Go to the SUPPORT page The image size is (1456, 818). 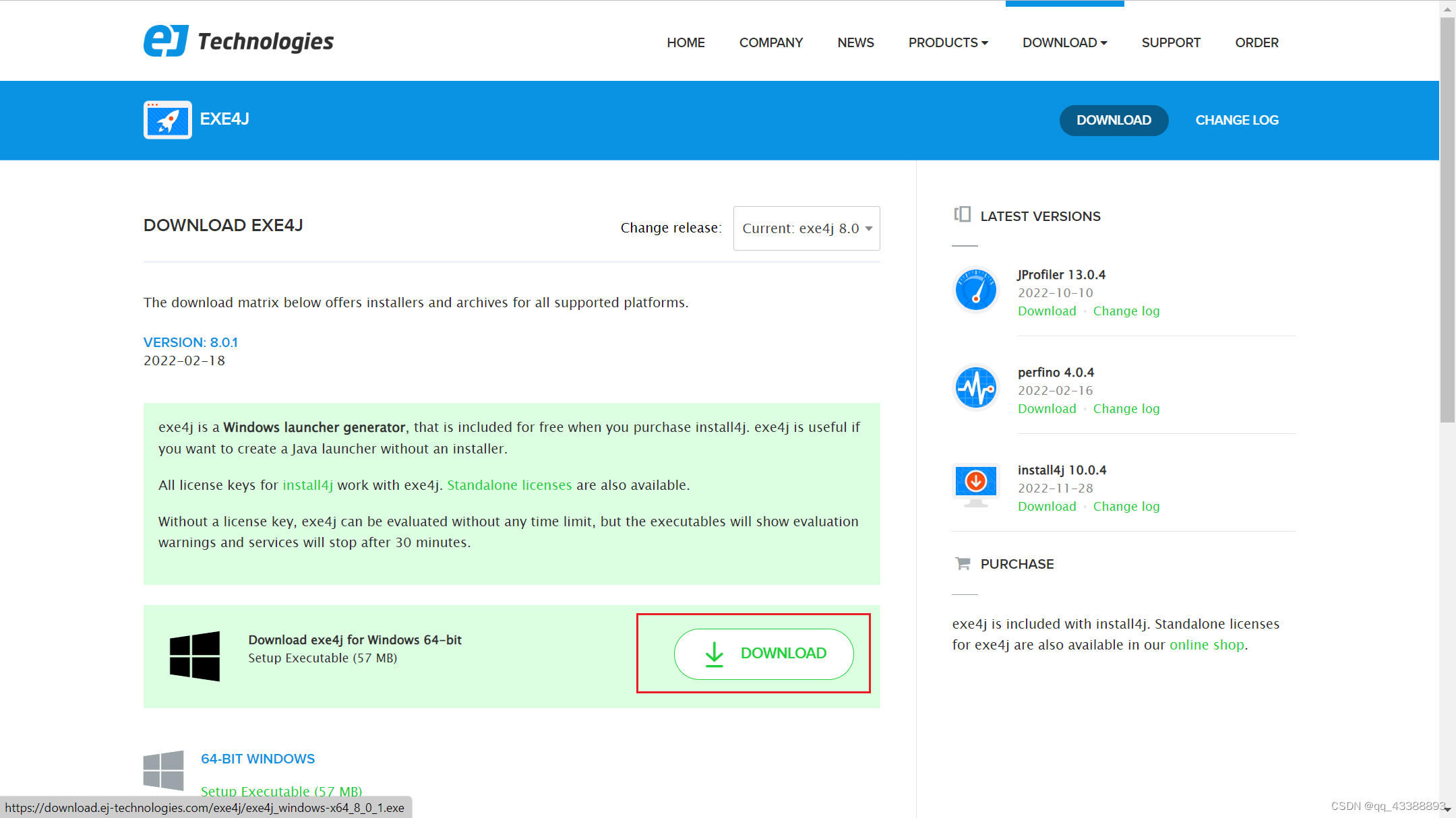click(1171, 42)
